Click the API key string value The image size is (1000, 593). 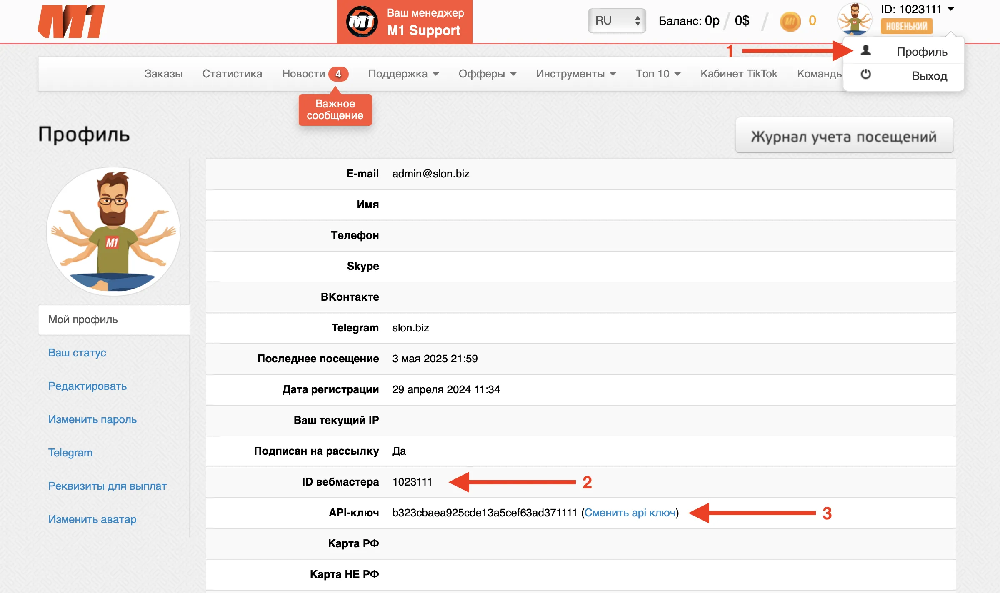tap(485, 513)
